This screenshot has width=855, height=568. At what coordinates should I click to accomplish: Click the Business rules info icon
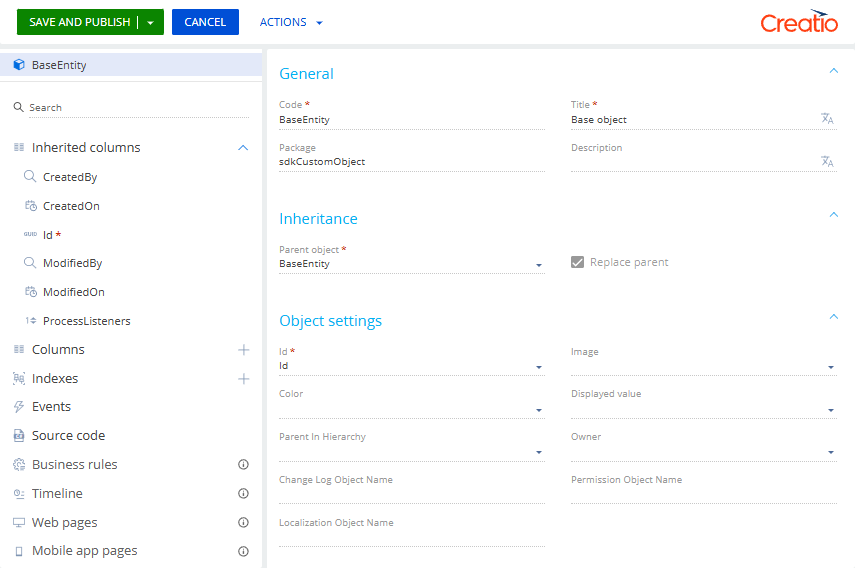pyautogui.click(x=243, y=465)
